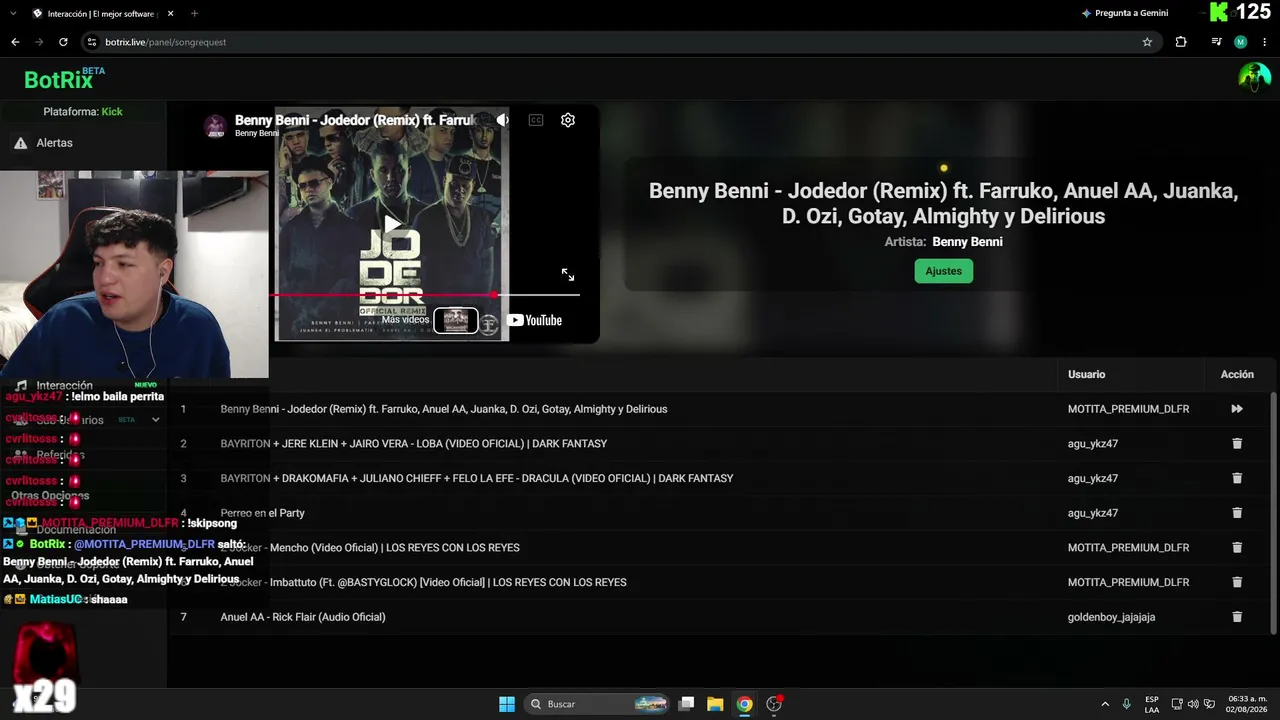Open File Explorer from the taskbar
Screen dimensions: 1280x720
click(715, 704)
